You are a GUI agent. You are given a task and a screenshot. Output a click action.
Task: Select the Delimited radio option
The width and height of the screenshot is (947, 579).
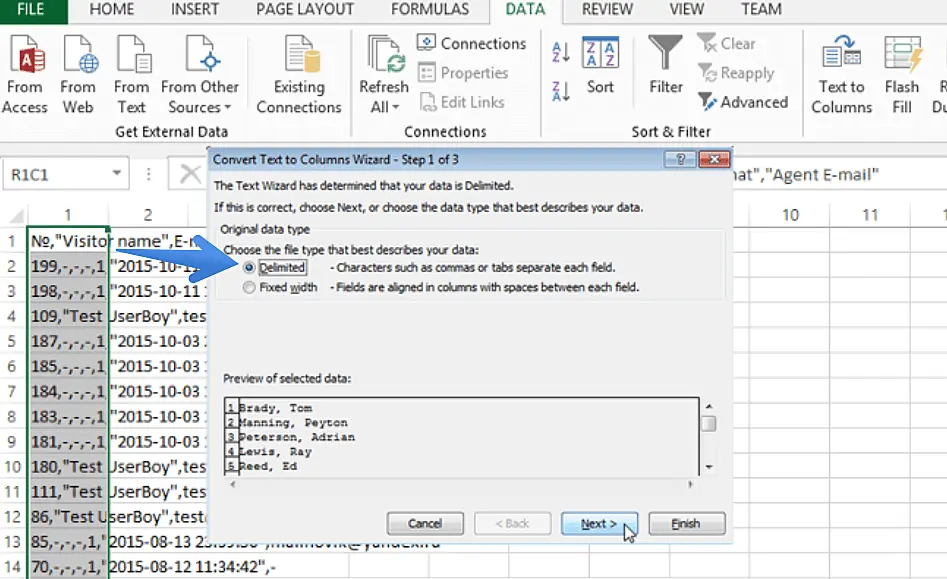coord(249,267)
